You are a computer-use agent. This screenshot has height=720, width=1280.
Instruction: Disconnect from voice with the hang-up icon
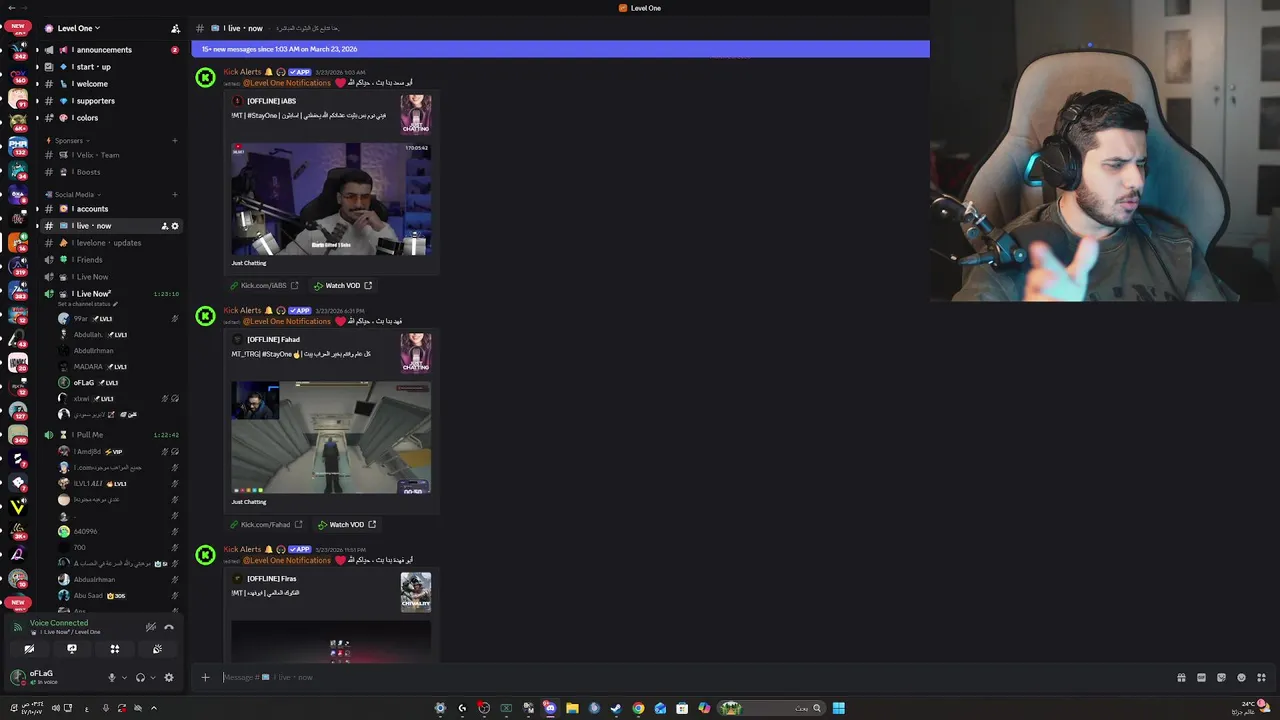[169, 627]
